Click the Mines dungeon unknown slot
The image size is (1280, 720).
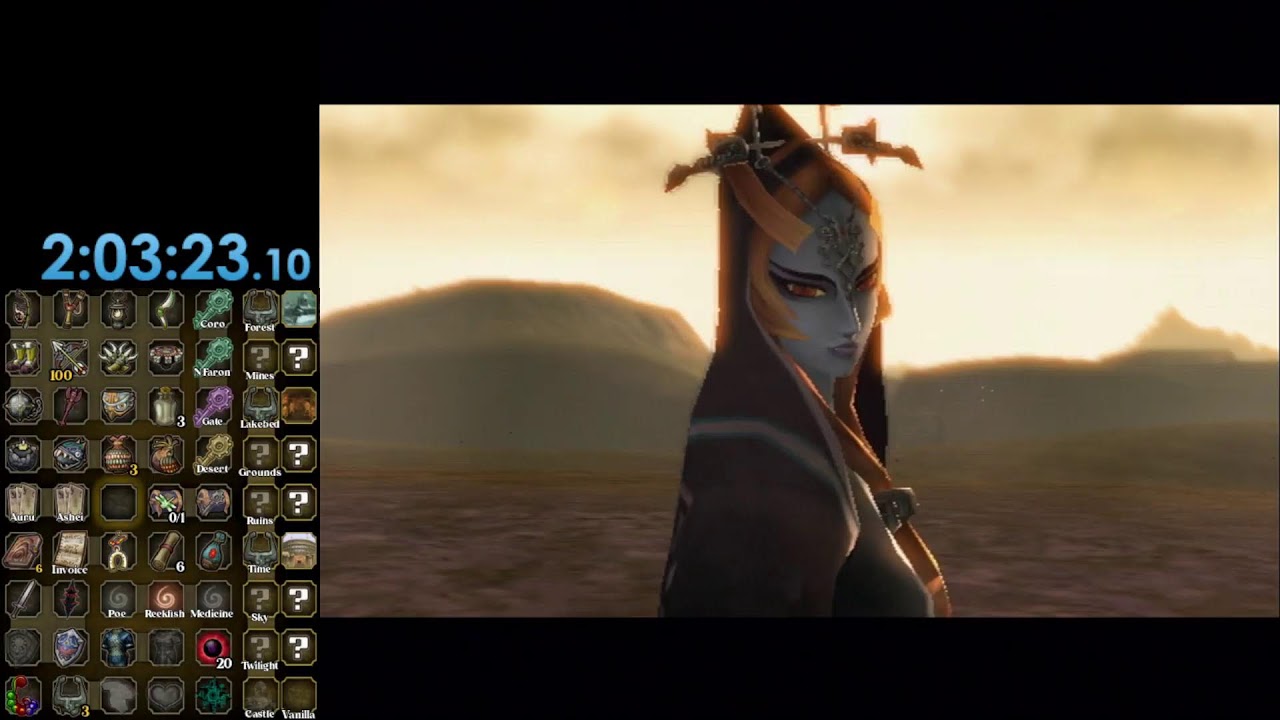[x=260, y=358]
